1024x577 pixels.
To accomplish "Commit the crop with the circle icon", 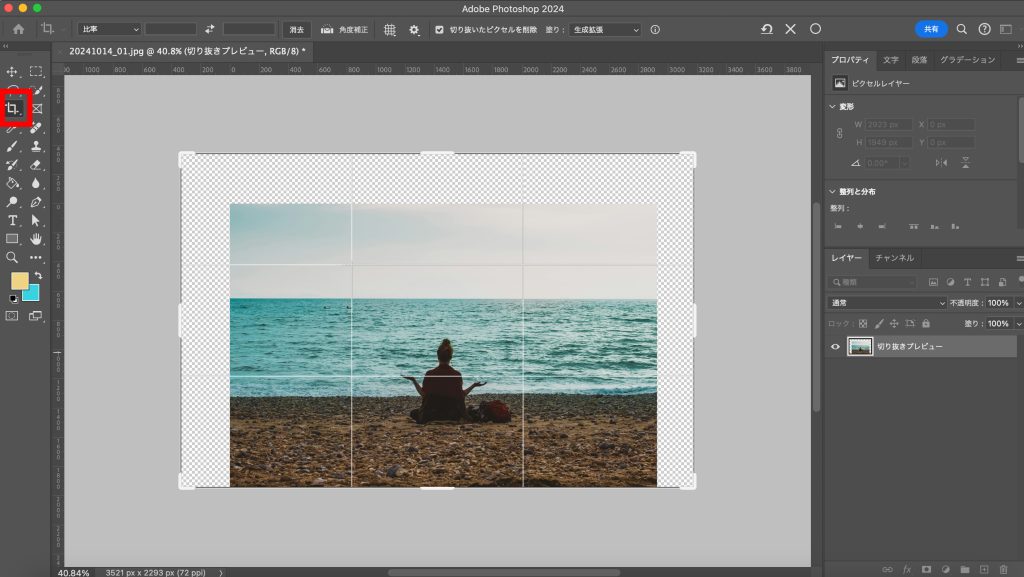I will pos(815,29).
